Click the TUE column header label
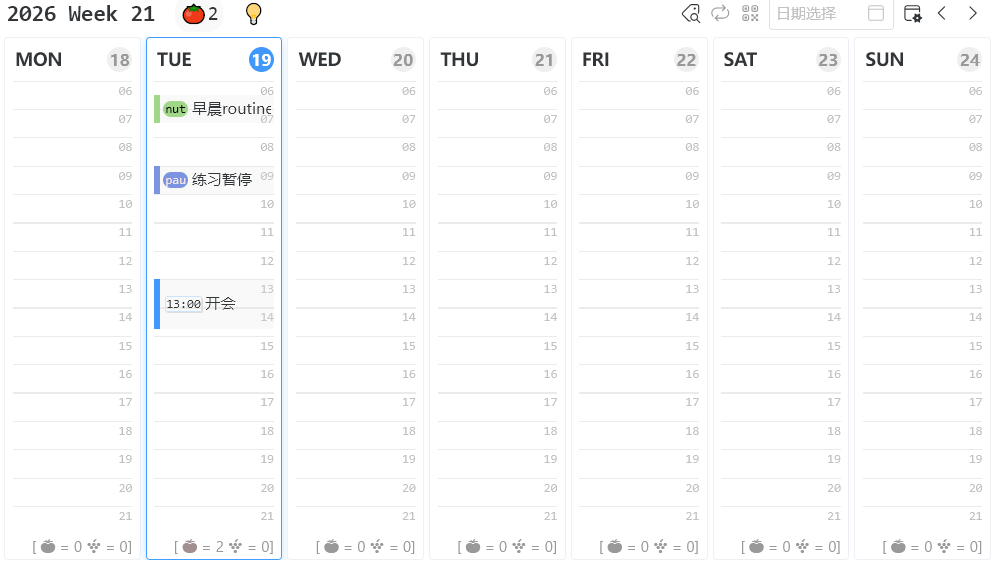This screenshot has height=571, width=999. [x=175, y=60]
